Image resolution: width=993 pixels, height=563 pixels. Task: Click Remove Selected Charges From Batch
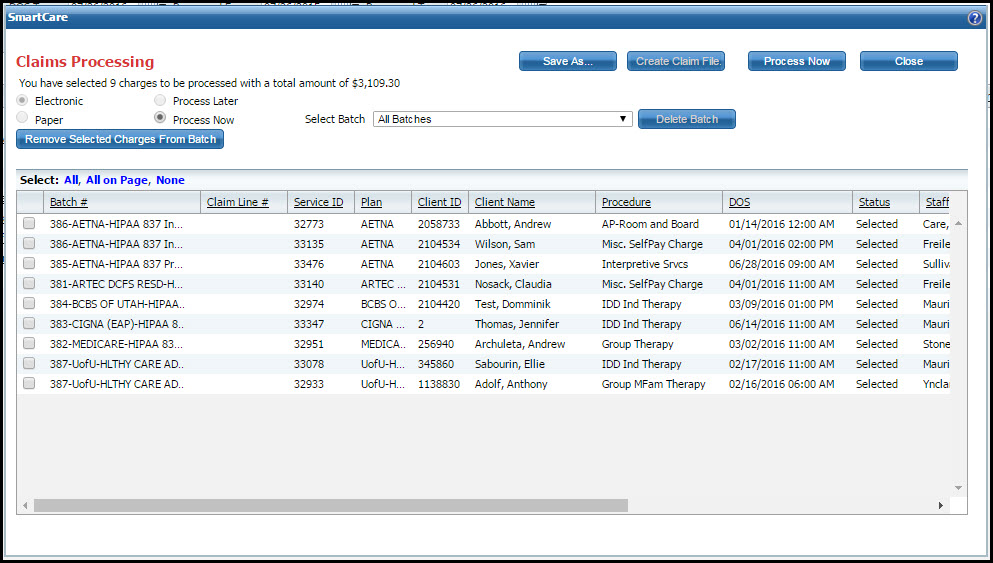120,139
